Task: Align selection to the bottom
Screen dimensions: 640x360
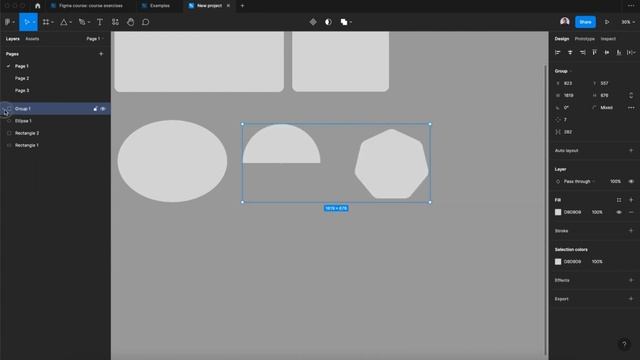Action: point(619,52)
